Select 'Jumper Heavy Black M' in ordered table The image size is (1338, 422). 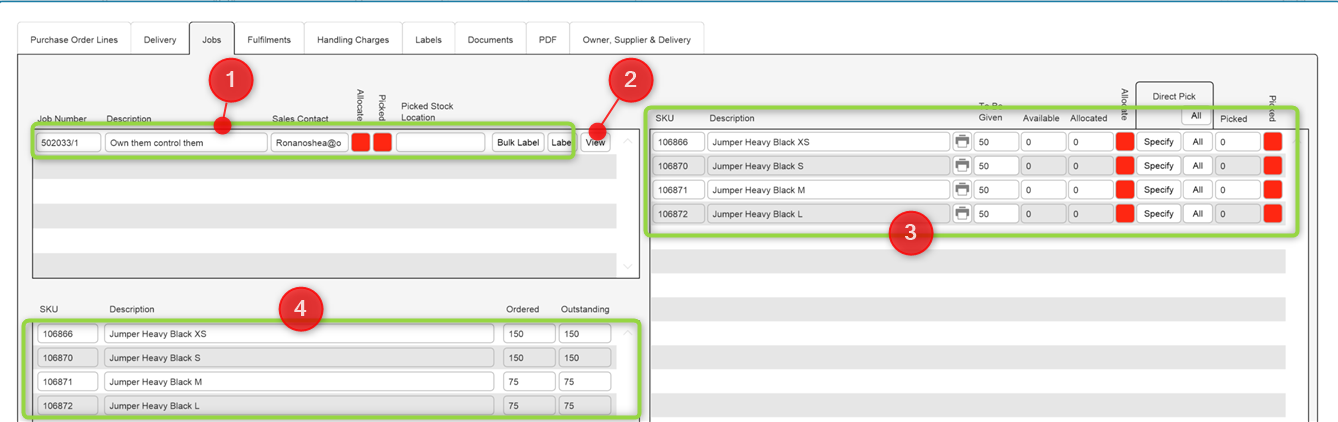click(299, 382)
